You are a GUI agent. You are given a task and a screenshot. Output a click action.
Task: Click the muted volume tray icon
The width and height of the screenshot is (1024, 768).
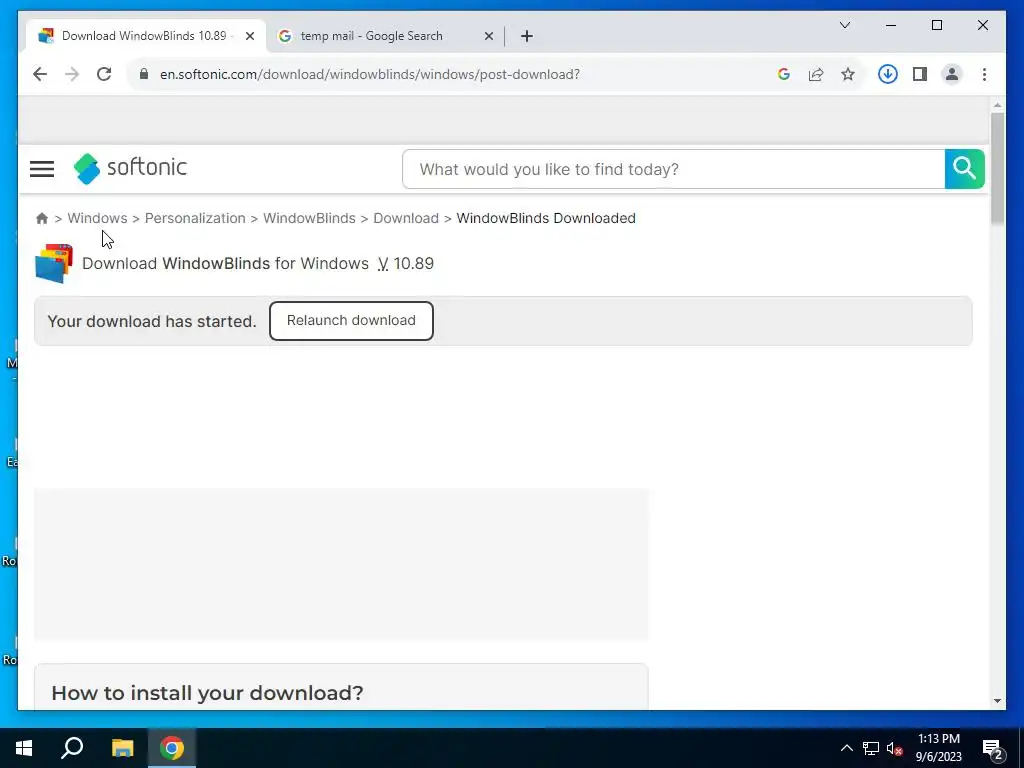pos(894,748)
